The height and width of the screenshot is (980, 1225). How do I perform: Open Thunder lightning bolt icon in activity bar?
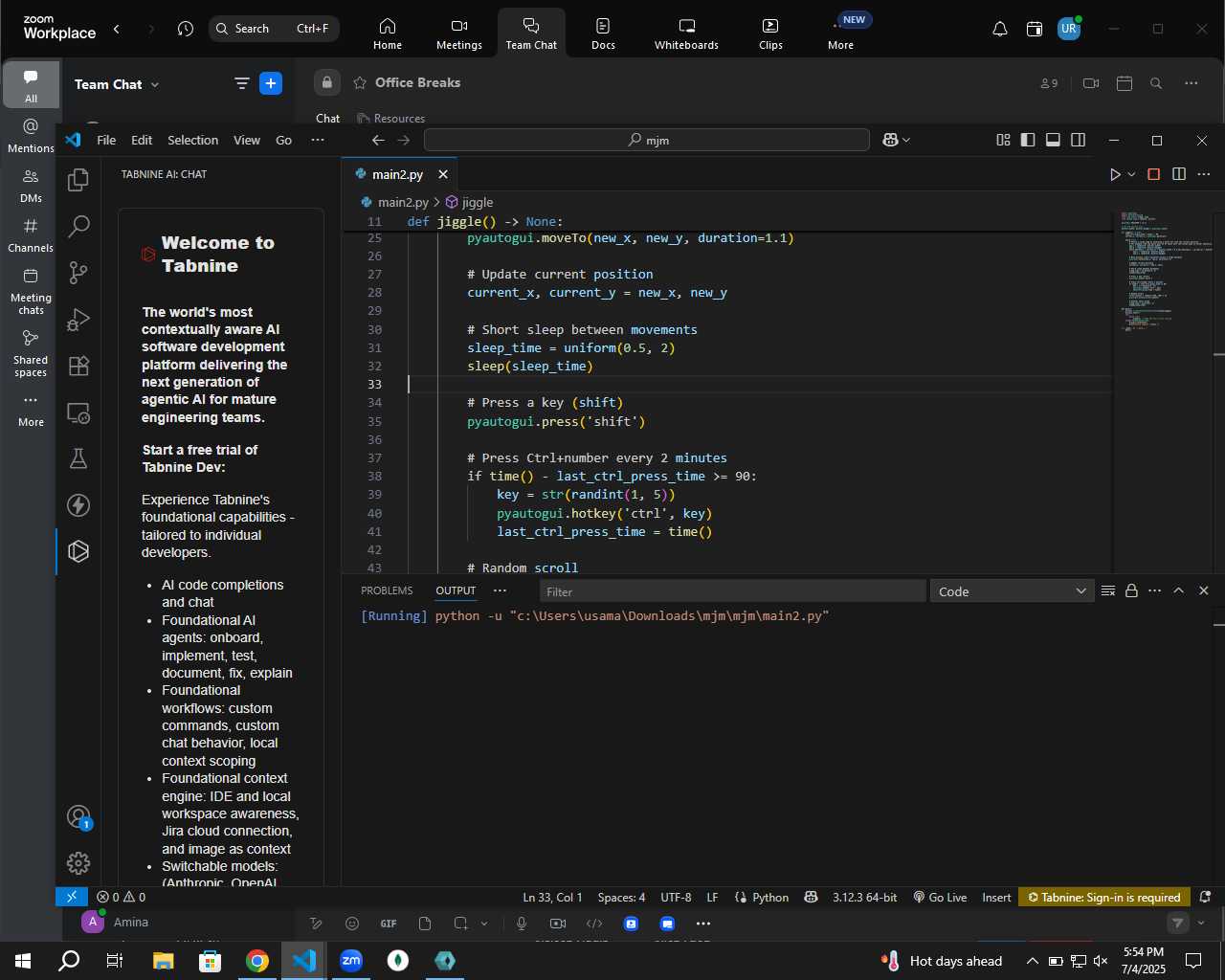click(x=78, y=505)
